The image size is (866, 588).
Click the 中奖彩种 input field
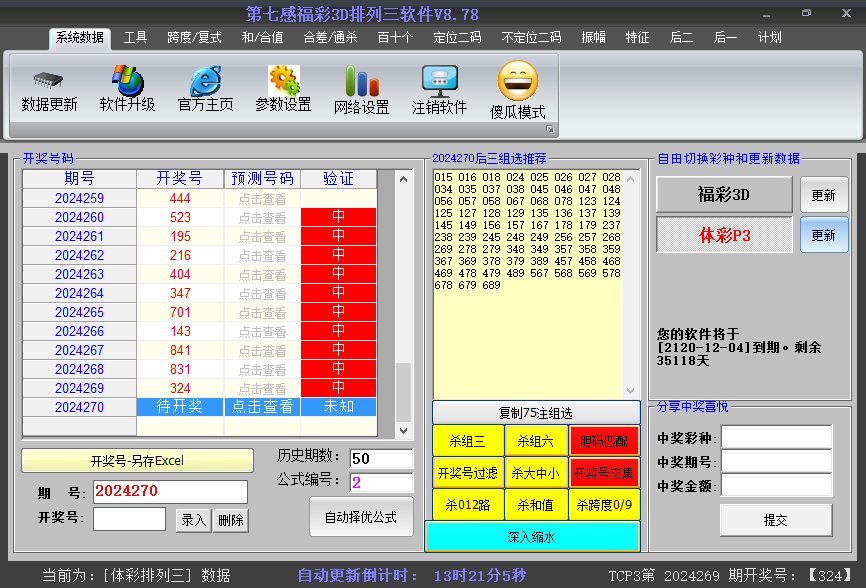coord(776,438)
